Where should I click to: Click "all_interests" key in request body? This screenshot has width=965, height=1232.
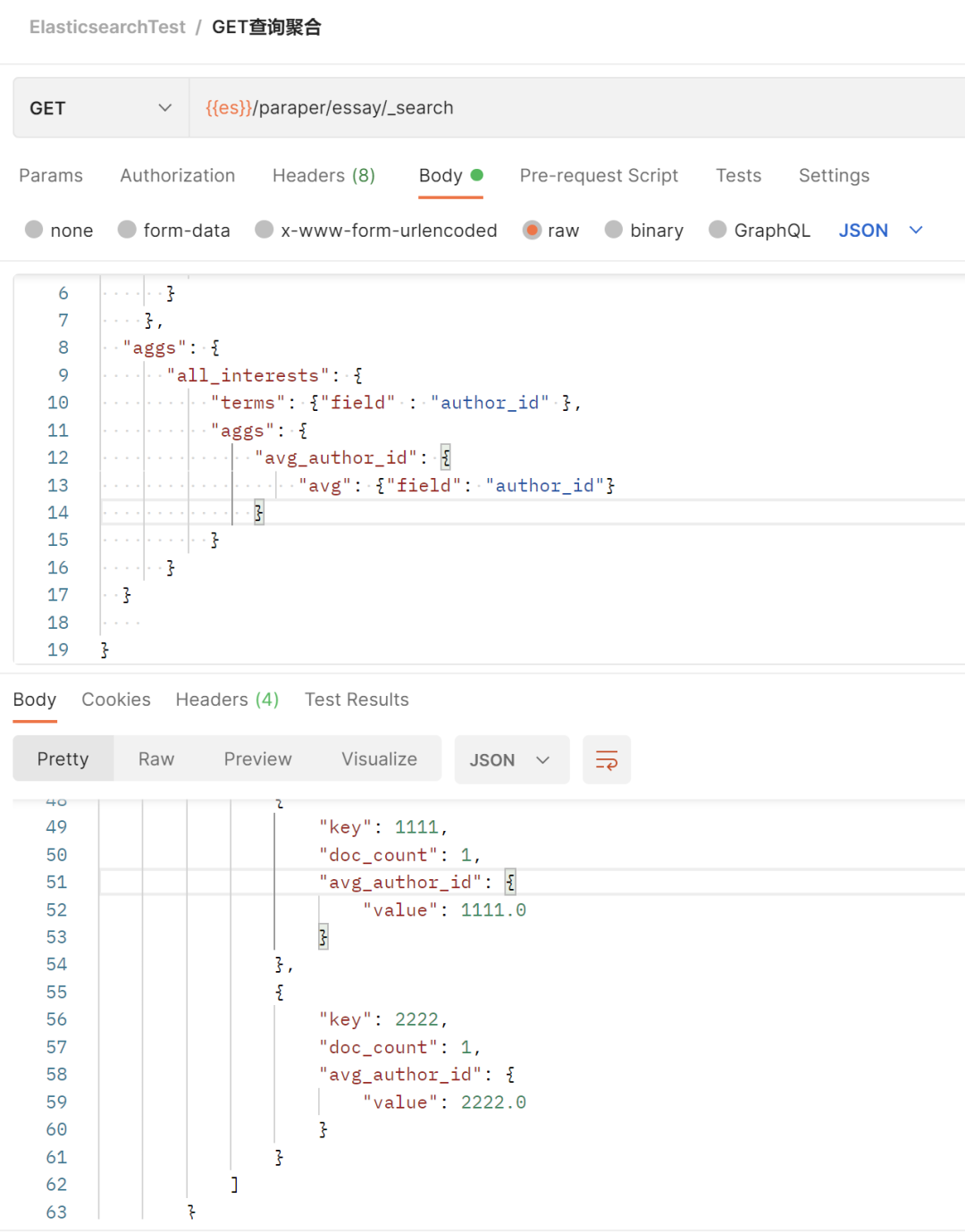248,376
